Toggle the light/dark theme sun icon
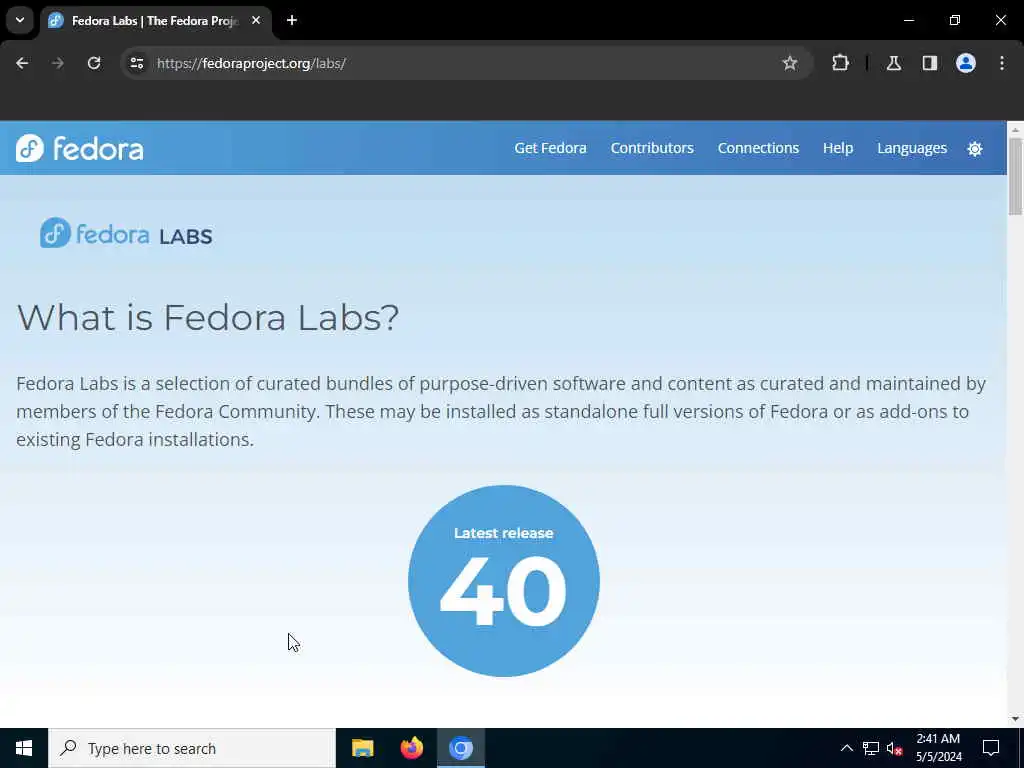The height and width of the screenshot is (768, 1024). (x=974, y=149)
